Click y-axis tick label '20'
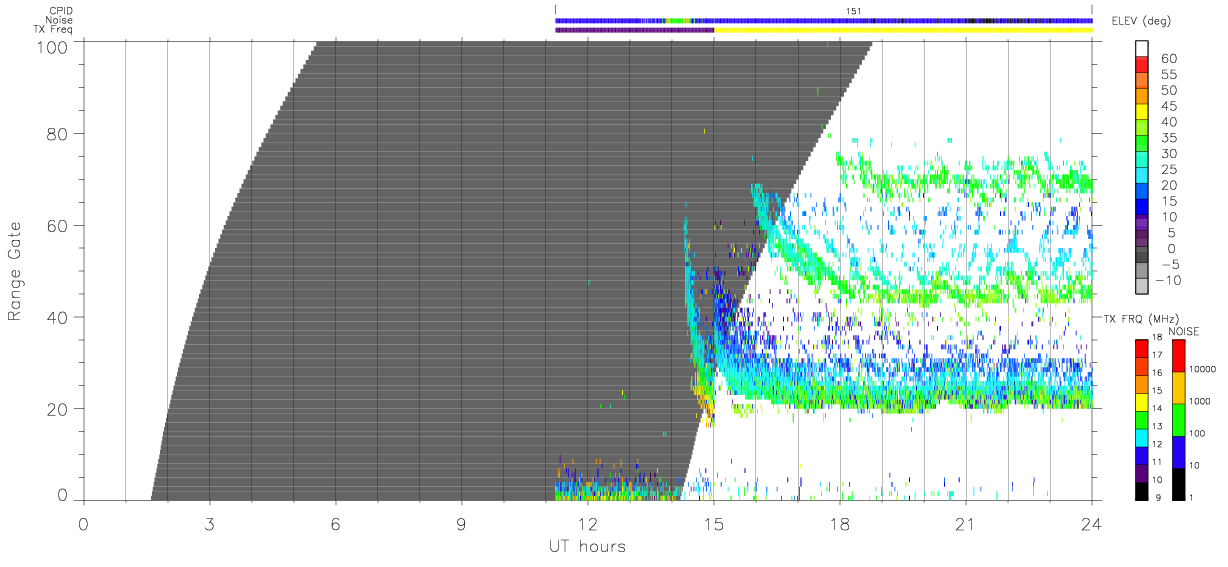The image size is (1228, 567). (59, 409)
